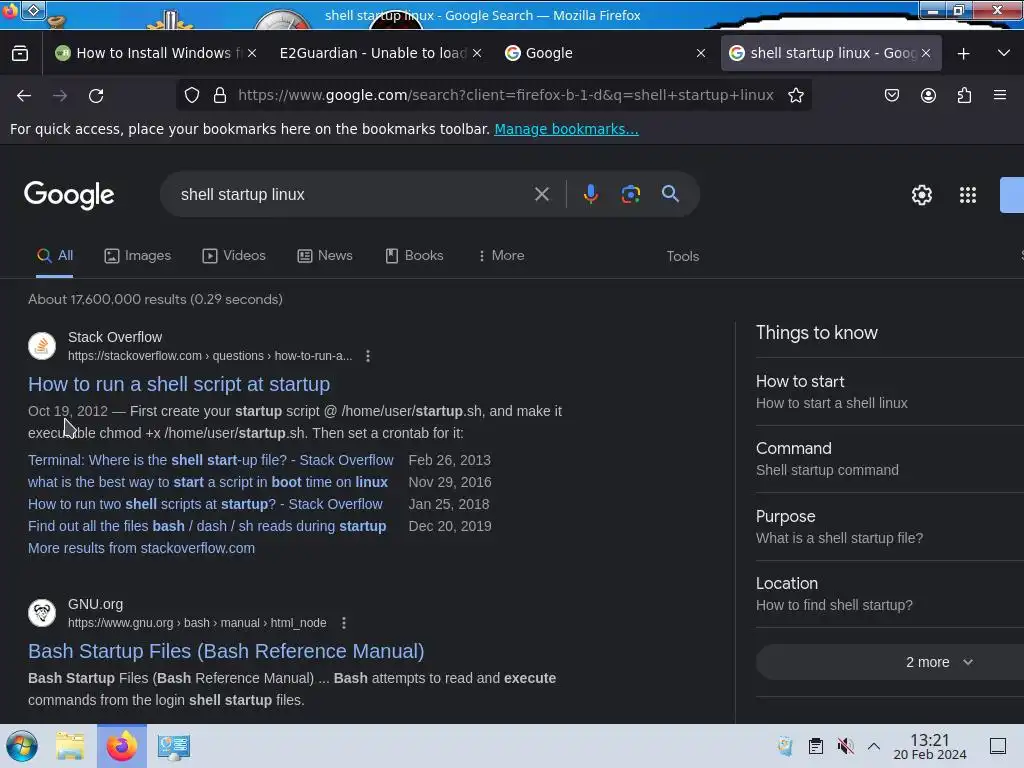Open the clock showing 13:21

(x=930, y=746)
